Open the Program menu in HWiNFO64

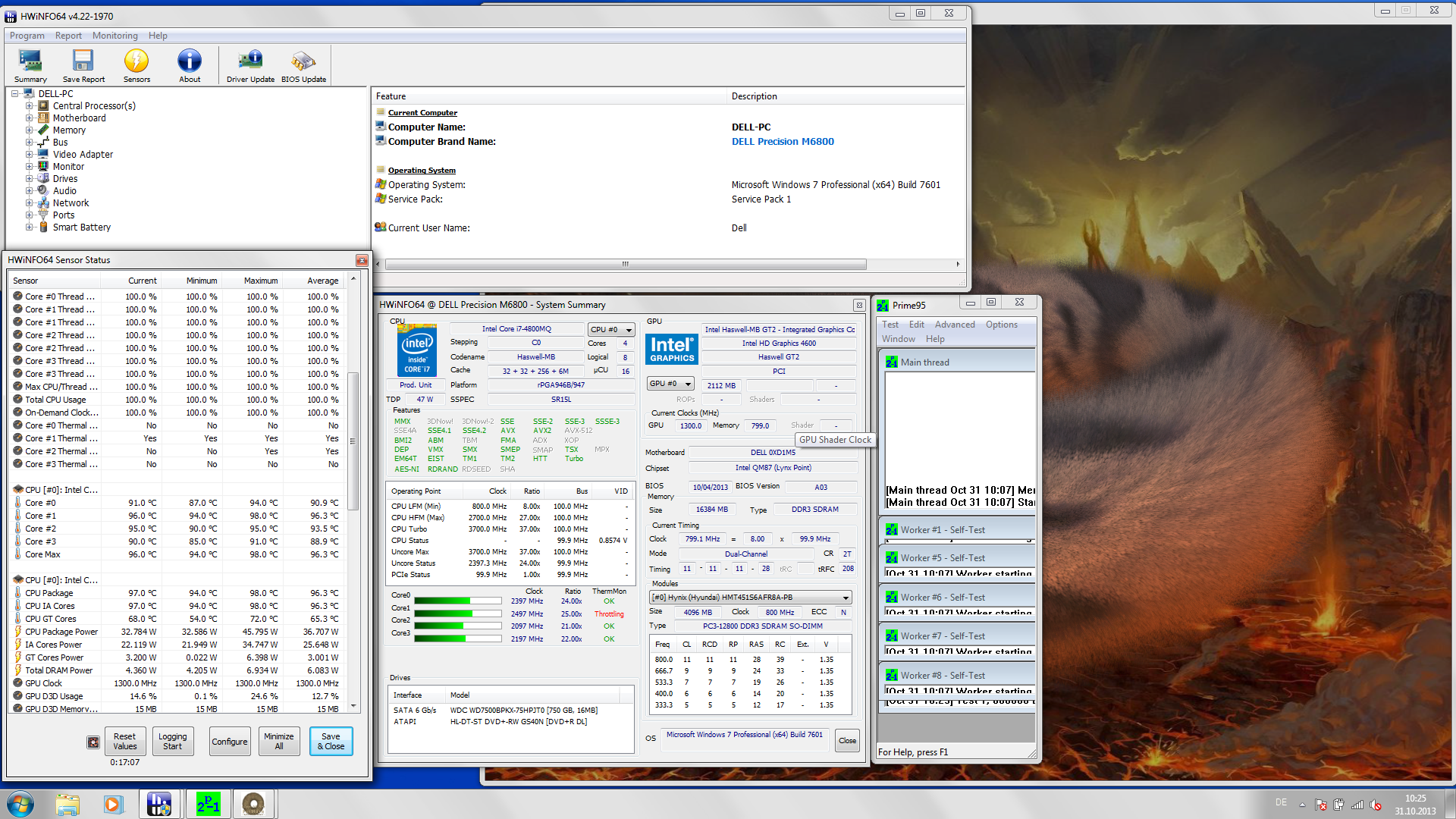pyautogui.click(x=27, y=36)
